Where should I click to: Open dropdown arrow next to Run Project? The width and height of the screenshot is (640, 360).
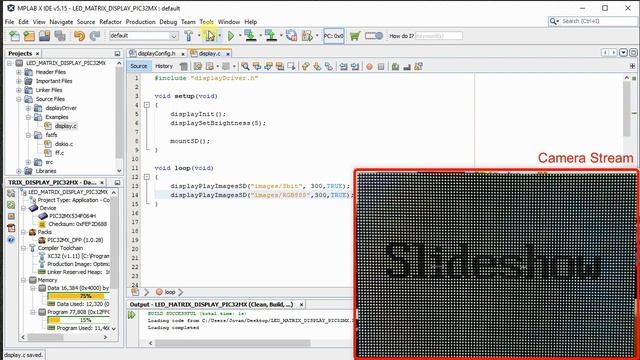(x=240, y=36)
